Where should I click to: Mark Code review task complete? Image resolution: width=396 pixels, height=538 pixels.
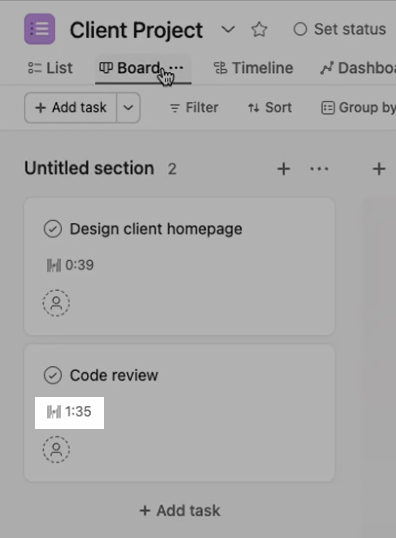pyautogui.click(x=53, y=375)
